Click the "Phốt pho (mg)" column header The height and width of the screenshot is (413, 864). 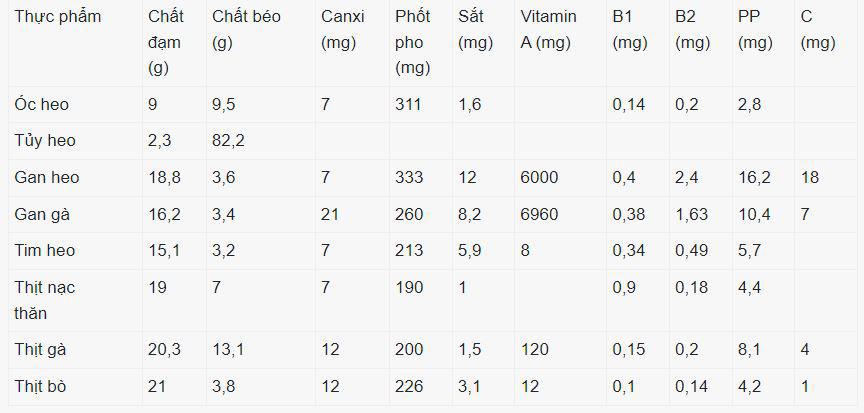tap(413, 42)
